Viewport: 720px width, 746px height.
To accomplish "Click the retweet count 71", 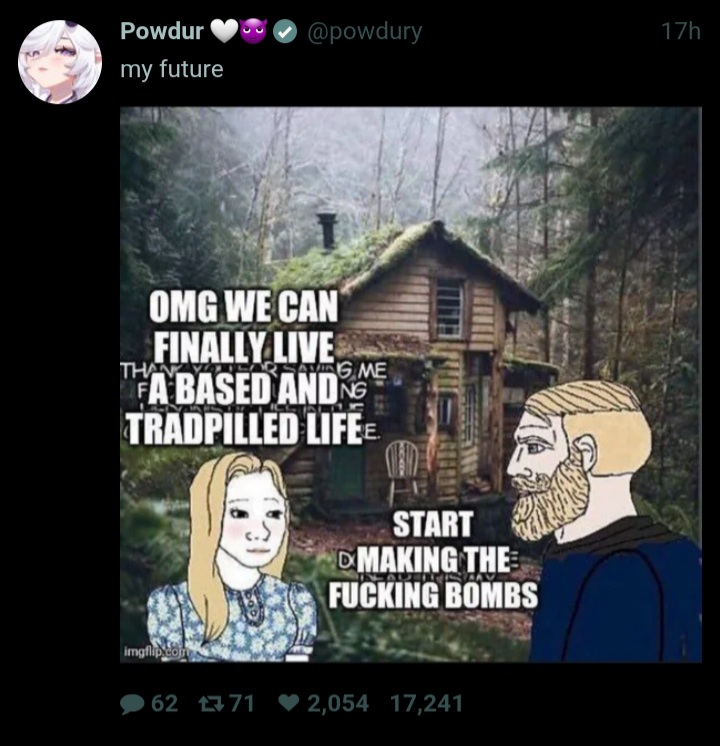I will point(242,703).
